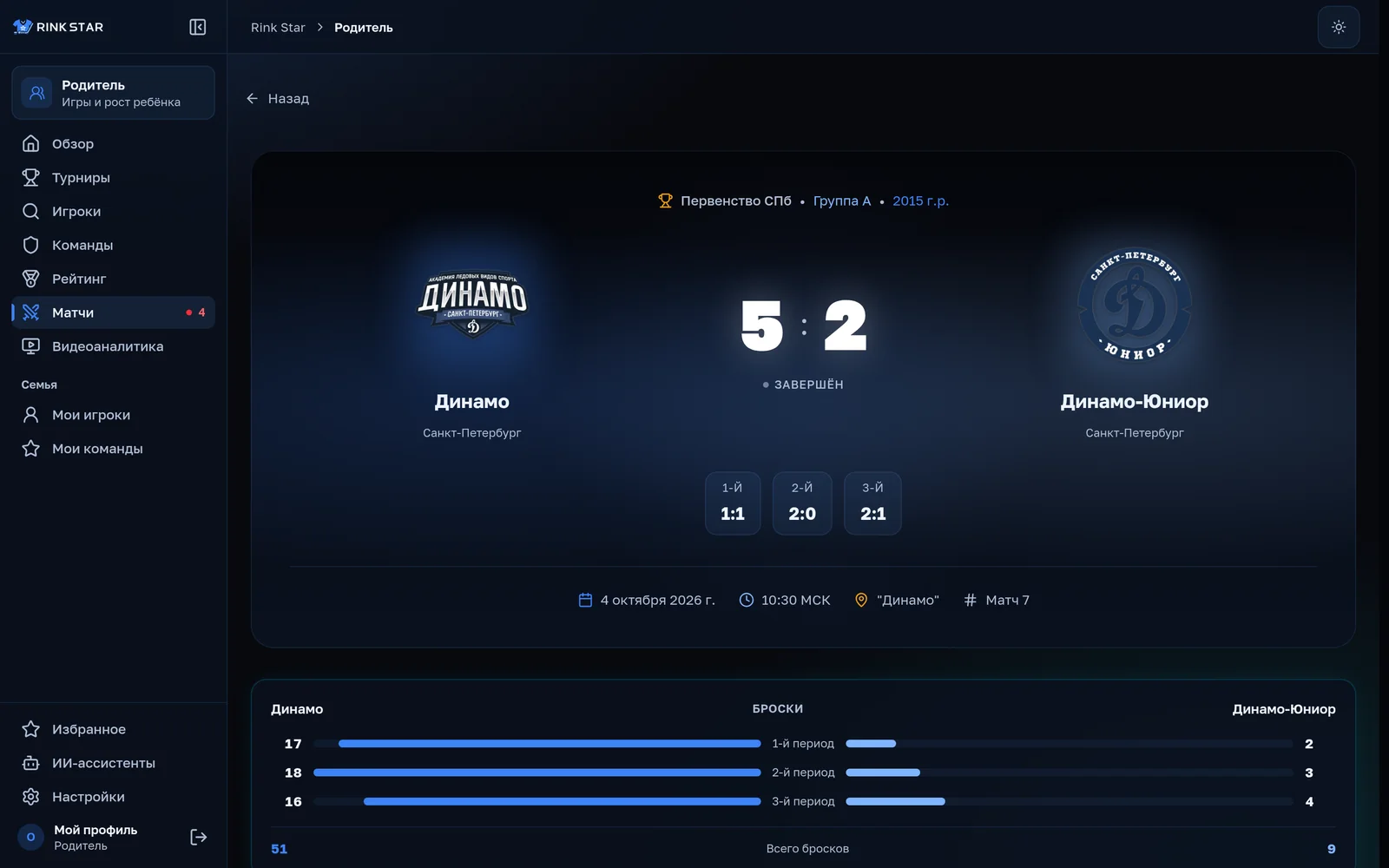Open Рейтинг medal icon
Screen dimensions: 1389x868
point(31,279)
